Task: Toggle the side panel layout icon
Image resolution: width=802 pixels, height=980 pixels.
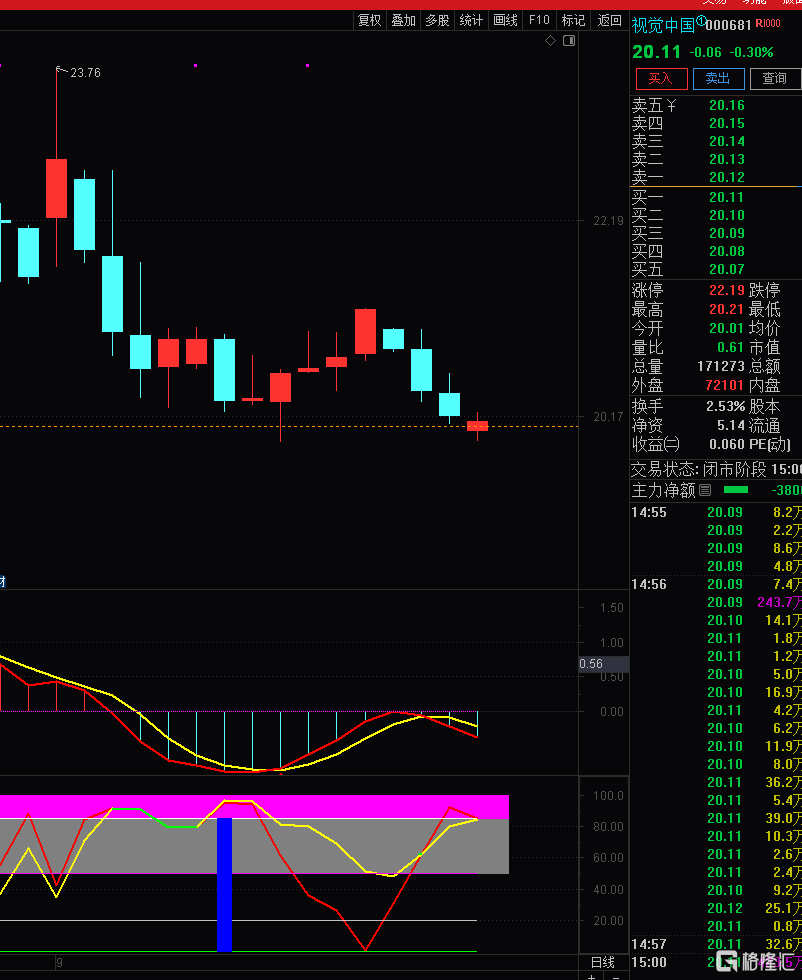Action: (569, 41)
